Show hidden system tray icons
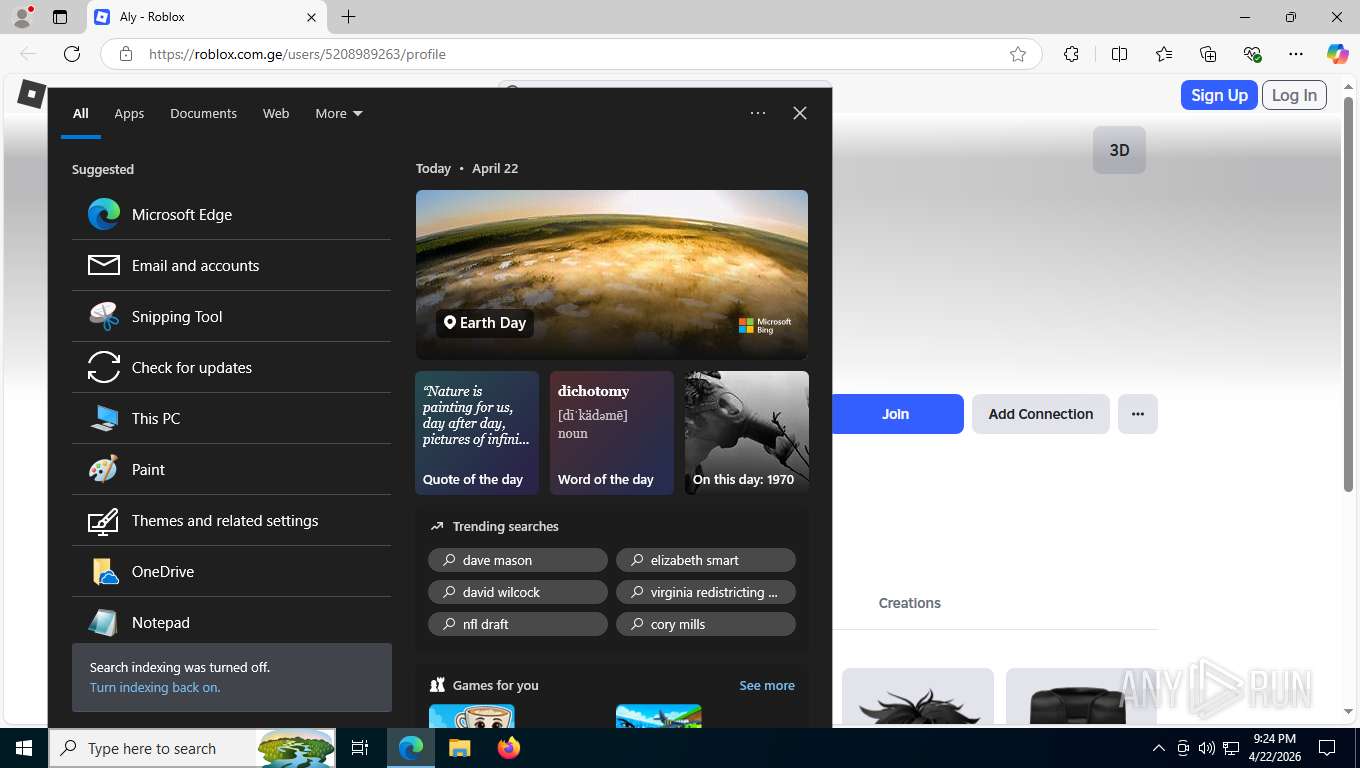The height and width of the screenshot is (768, 1360). (1159, 748)
